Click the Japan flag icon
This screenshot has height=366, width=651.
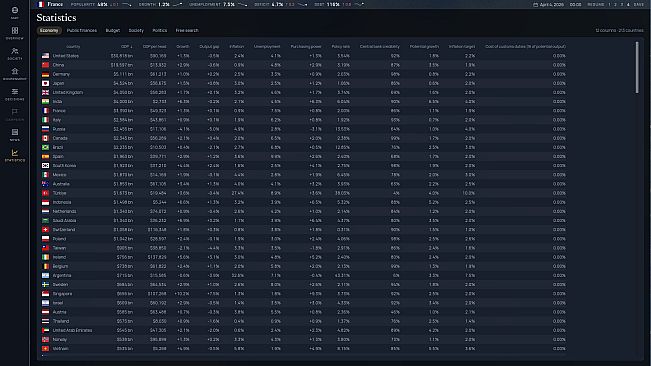pos(45,83)
